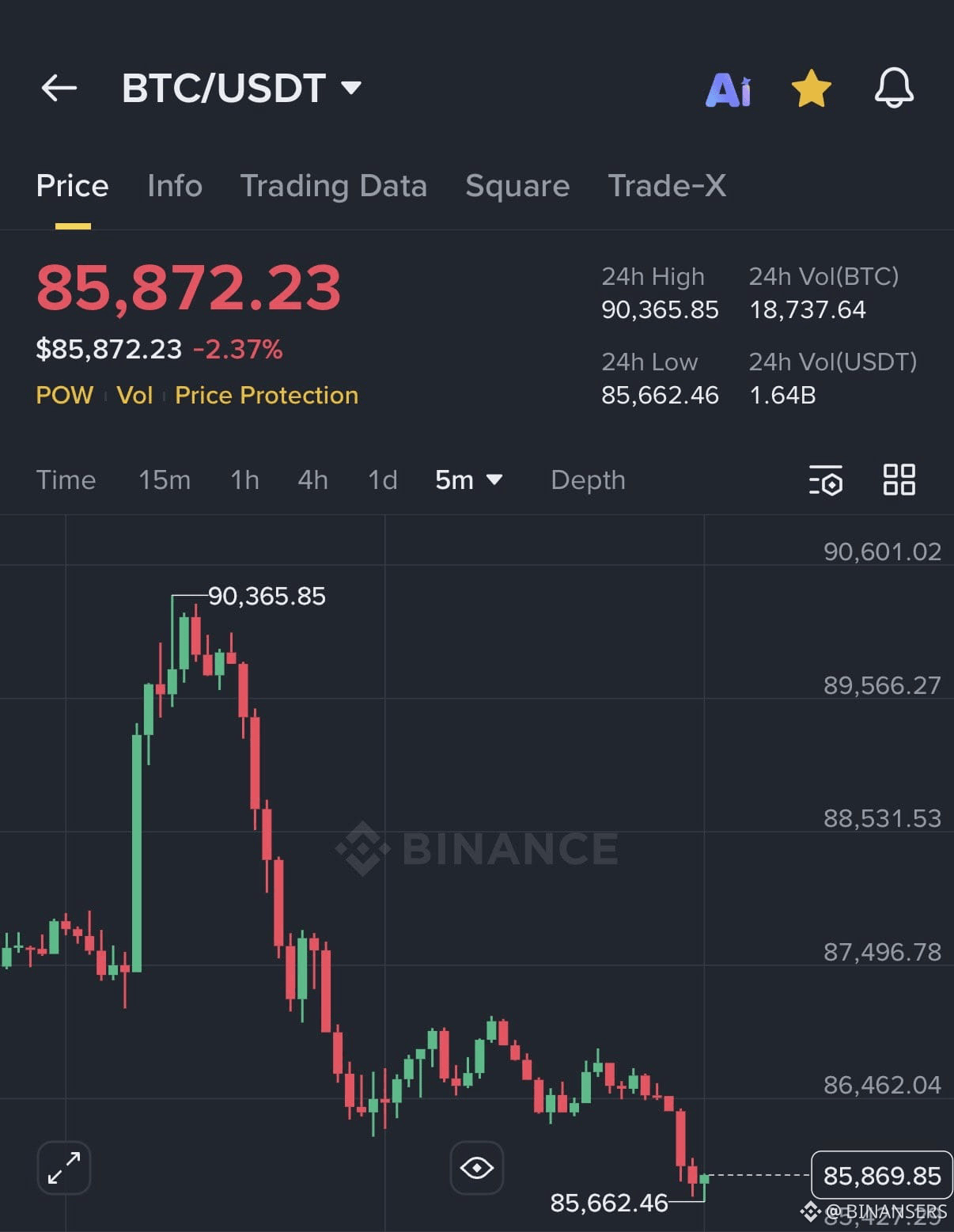The width and height of the screenshot is (954, 1232).
Task: Tap the POW tag
Action: pos(65,395)
